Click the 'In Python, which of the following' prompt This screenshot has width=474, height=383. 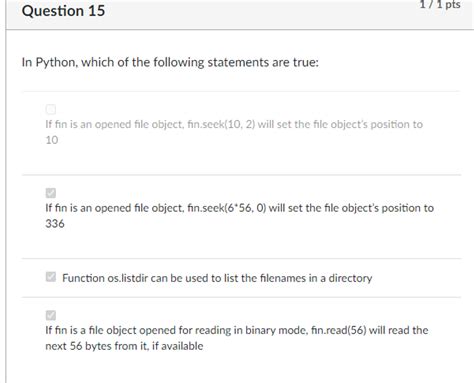[x=170, y=62]
